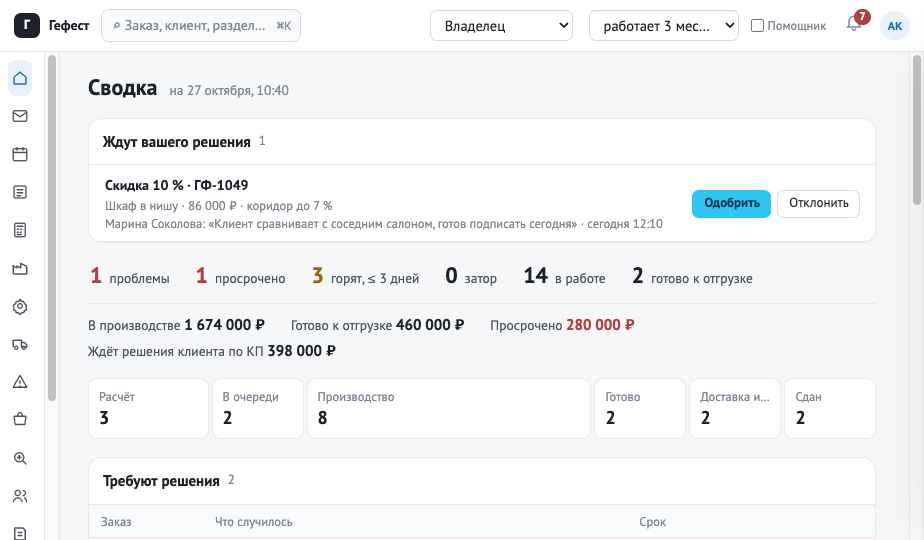The image size is (924, 540).
Task: Click the Расчёт stage card
Action: [148, 409]
